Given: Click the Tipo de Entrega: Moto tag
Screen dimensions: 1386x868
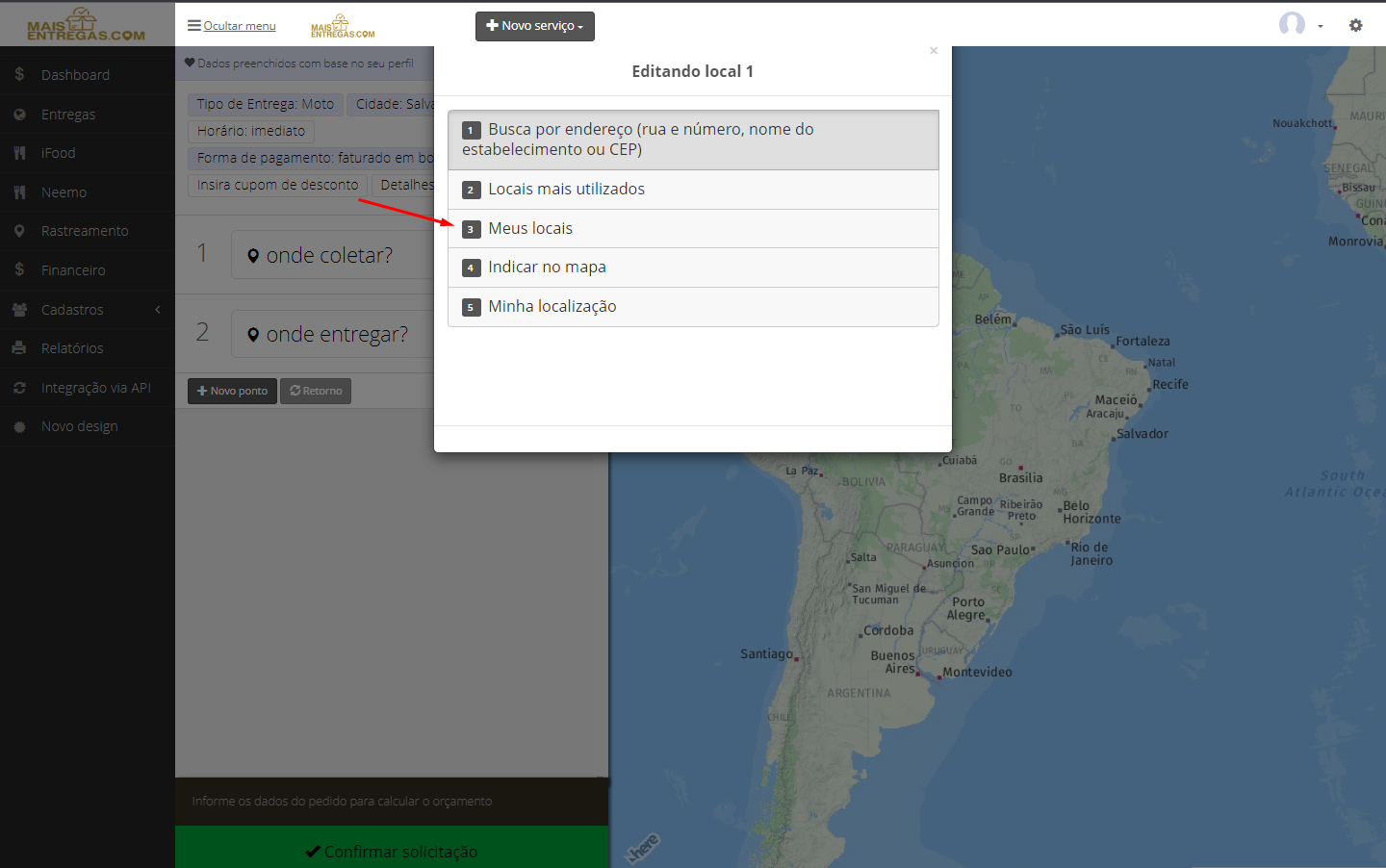Looking at the screenshot, I should (x=266, y=104).
